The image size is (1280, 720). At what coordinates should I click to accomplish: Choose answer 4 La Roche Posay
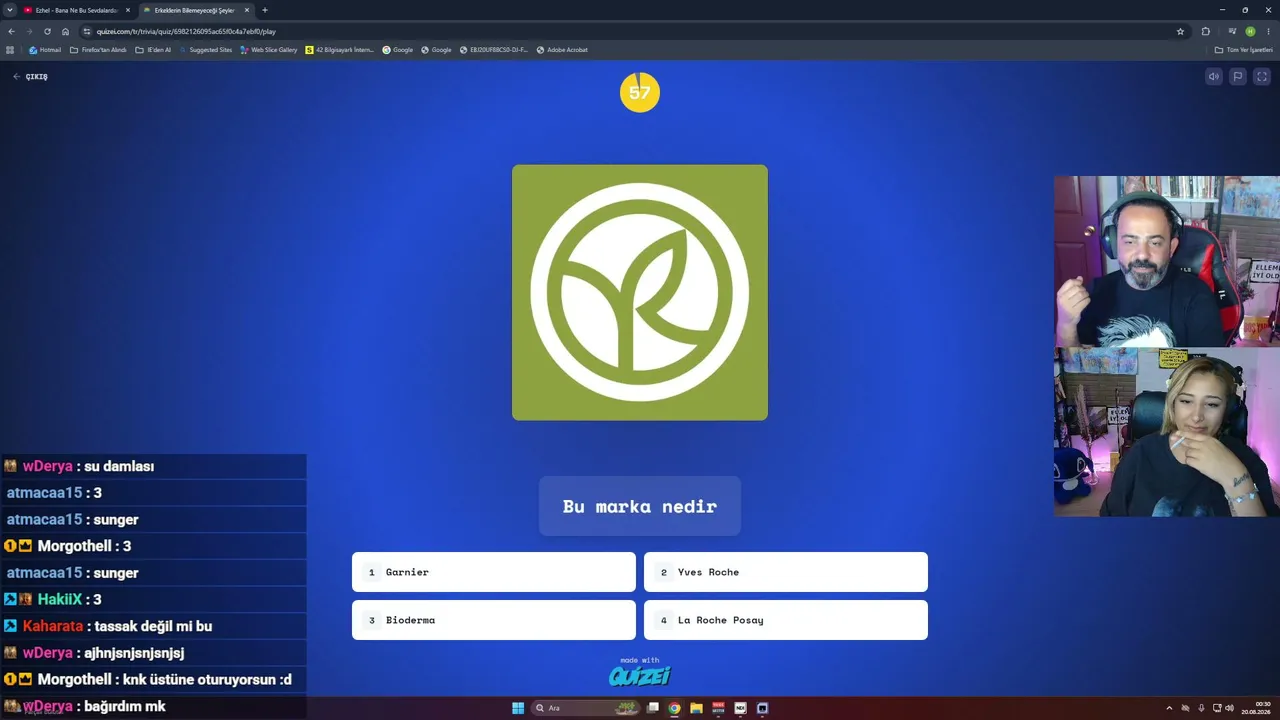(x=786, y=620)
